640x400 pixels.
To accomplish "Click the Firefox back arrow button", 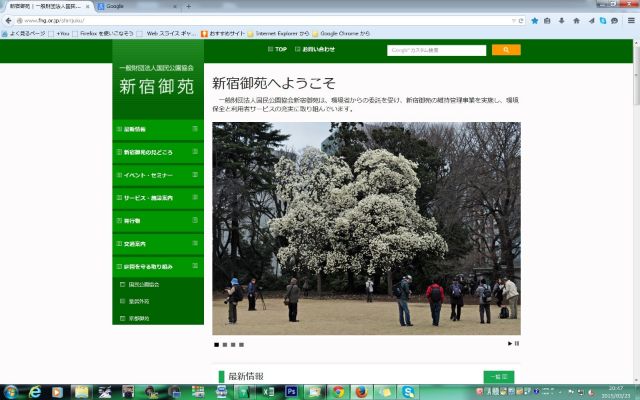I will pyautogui.click(x=8, y=19).
